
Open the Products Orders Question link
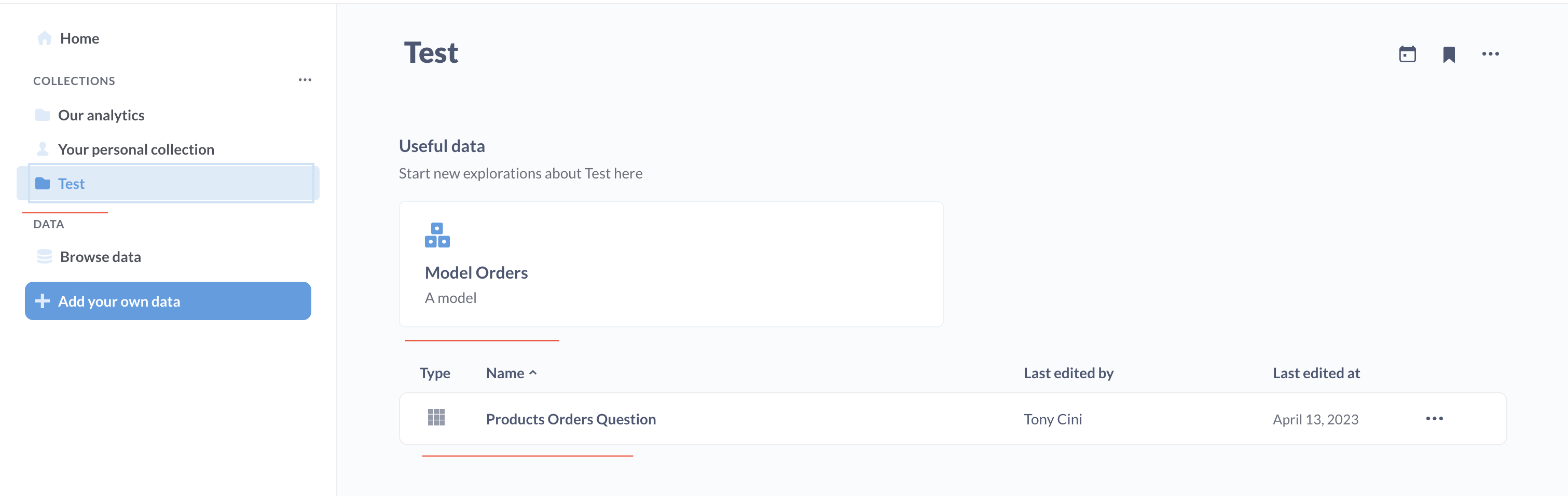point(570,419)
